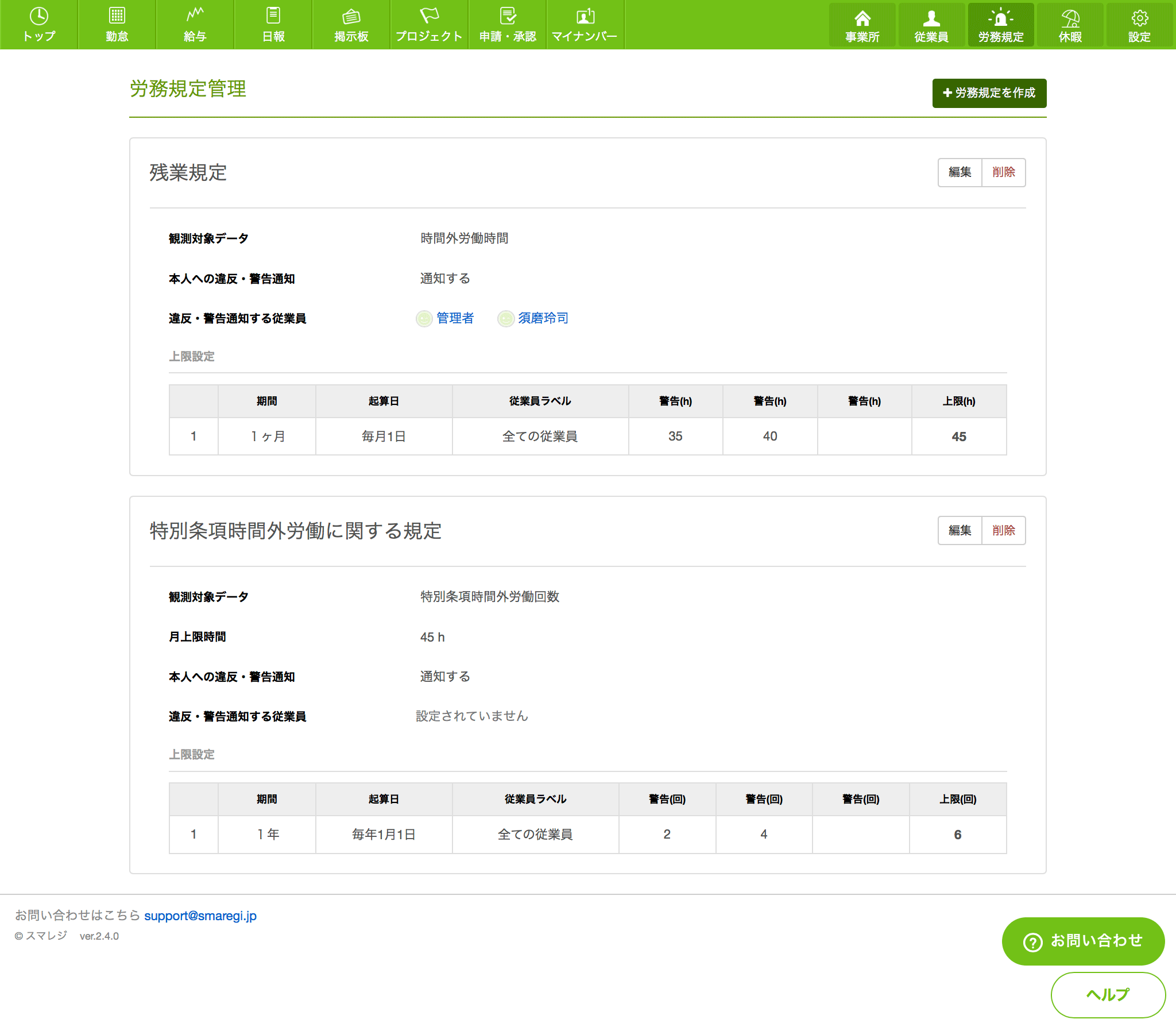Image resolution: width=1176 pixels, height=1023 pixels.
Task: Edit the 特別条項時間外労働に関する規定 rule
Action: click(x=960, y=530)
